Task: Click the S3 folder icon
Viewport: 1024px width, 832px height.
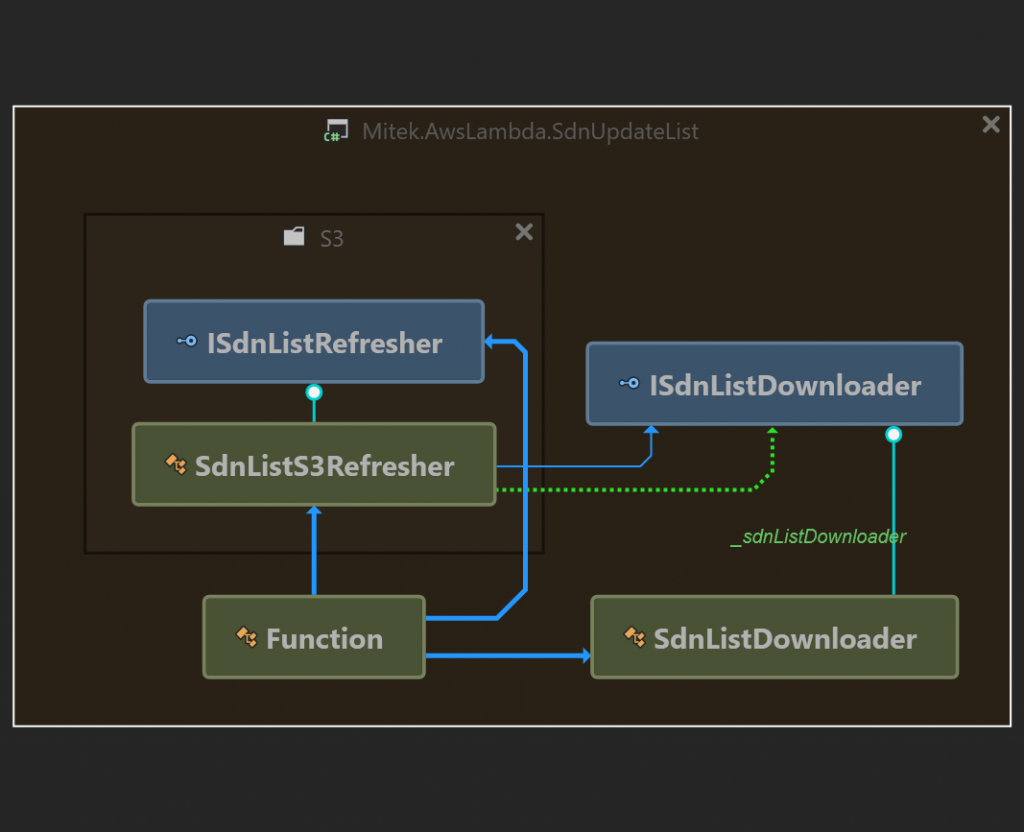Action: pos(294,237)
